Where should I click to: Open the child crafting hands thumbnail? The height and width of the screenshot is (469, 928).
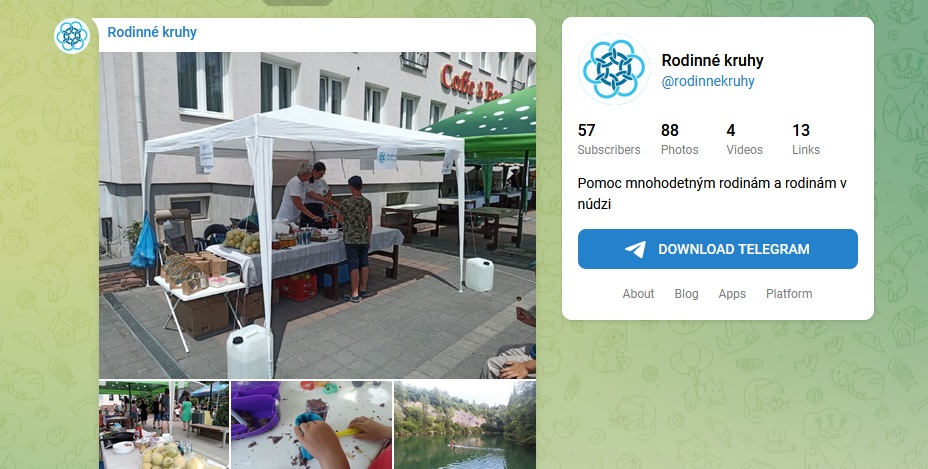(x=312, y=425)
